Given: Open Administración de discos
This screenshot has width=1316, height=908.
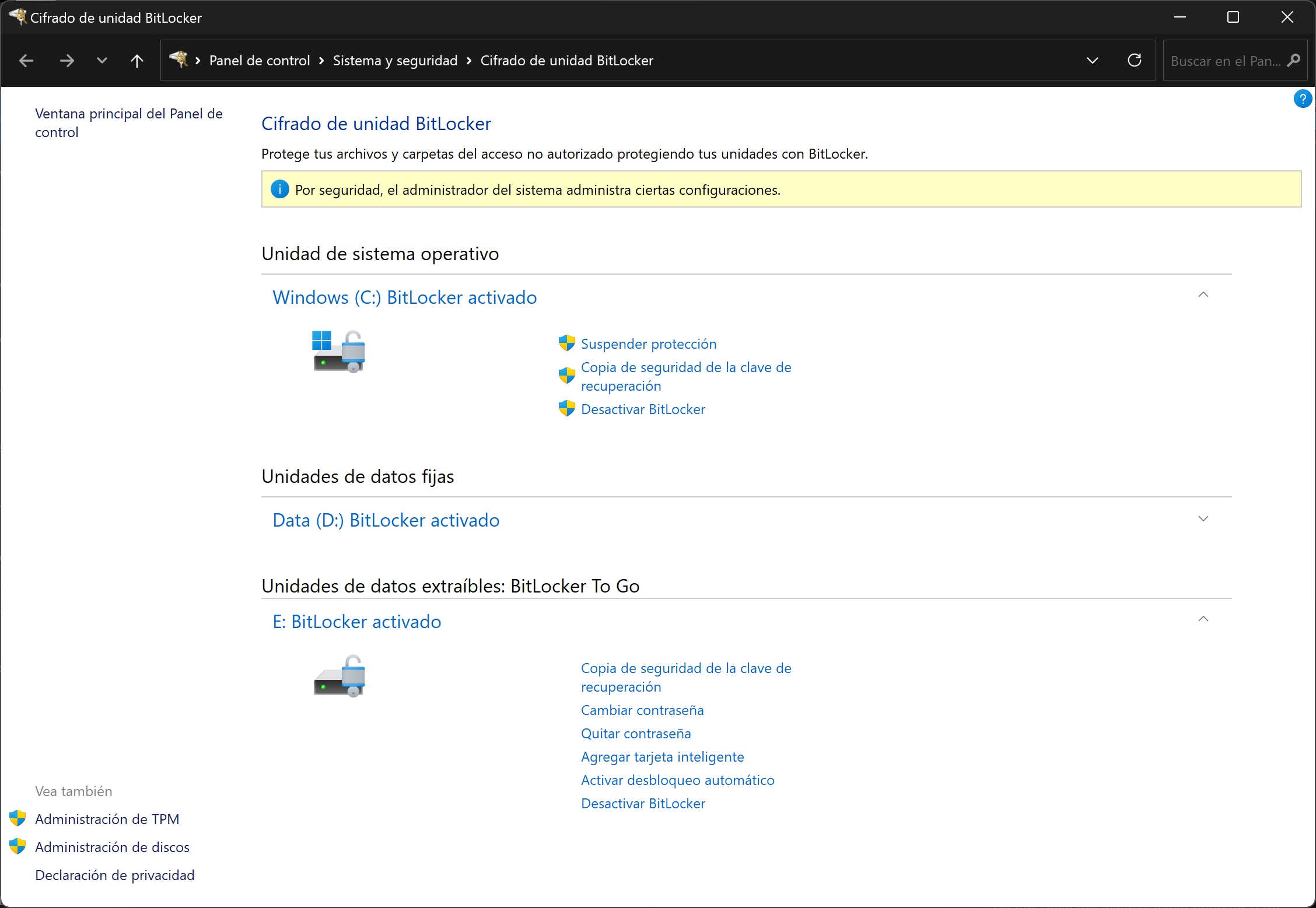Looking at the screenshot, I should pyautogui.click(x=112, y=847).
